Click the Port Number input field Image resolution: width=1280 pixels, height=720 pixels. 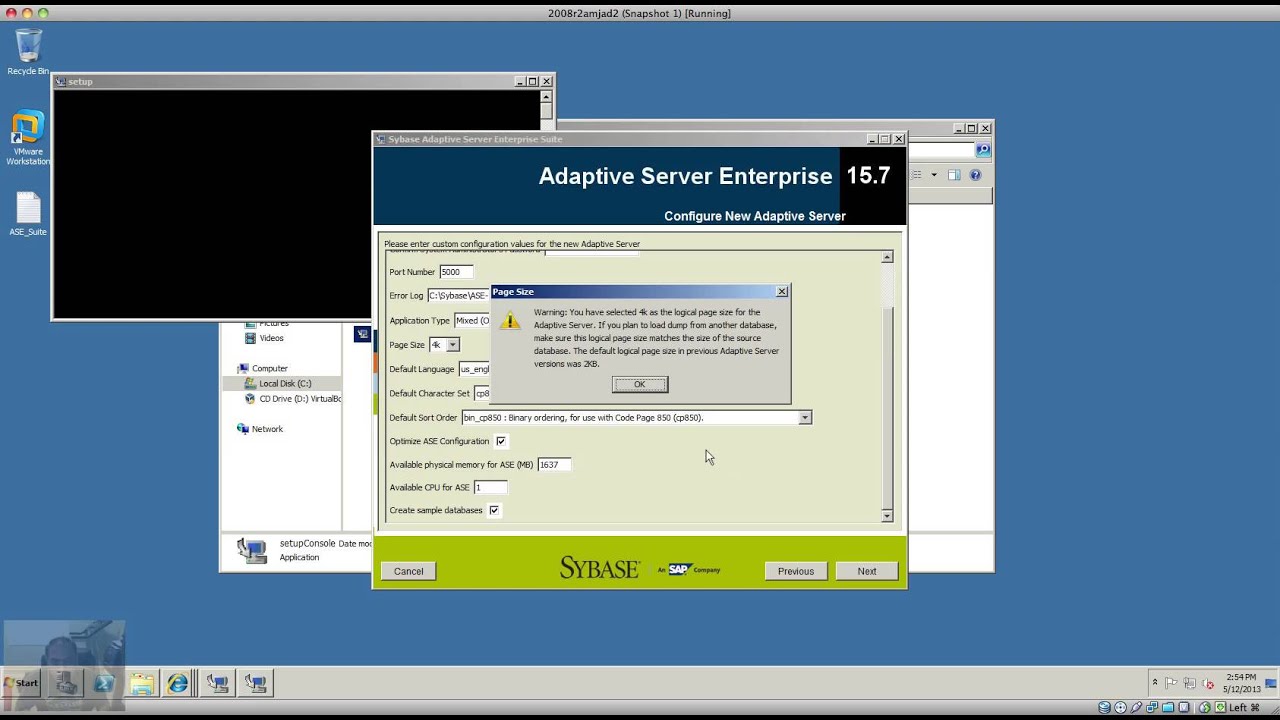pyautogui.click(x=456, y=272)
